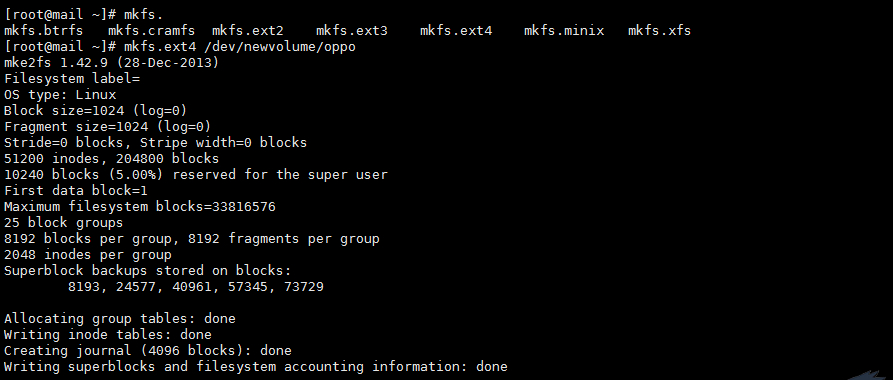This screenshot has height=380, width=893.
Task: Click the mkfs.ext4 completion entry
Action: 456,31
